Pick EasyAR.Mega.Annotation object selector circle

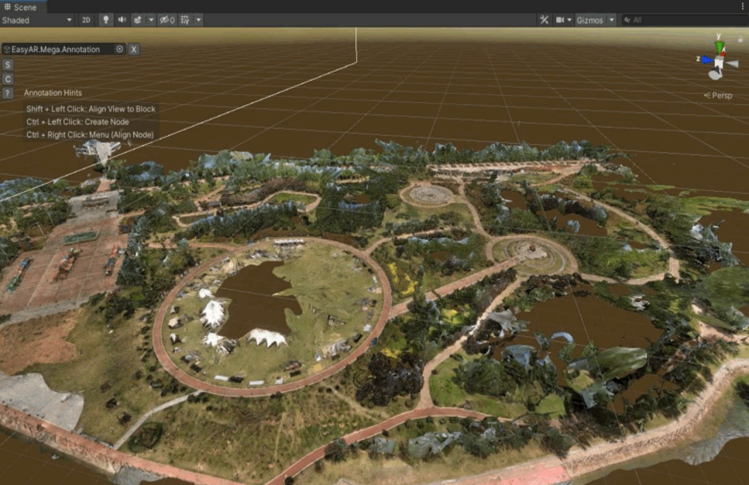pos(119,48)
